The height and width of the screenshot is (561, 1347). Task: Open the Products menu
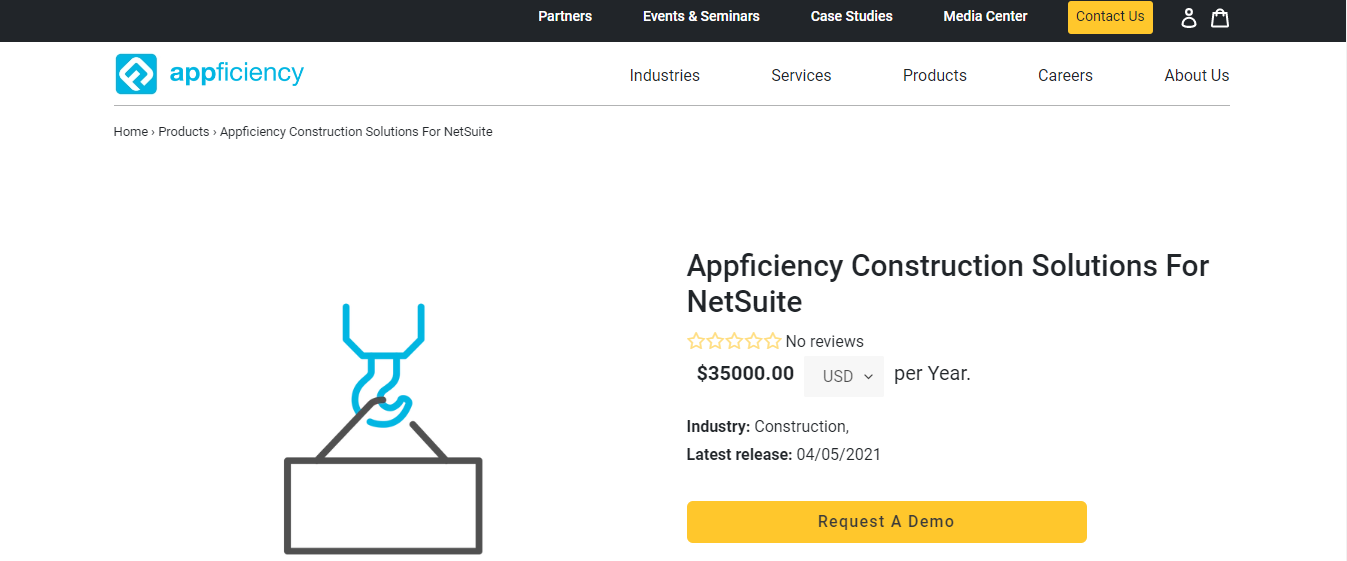click(x=934, y=75)
